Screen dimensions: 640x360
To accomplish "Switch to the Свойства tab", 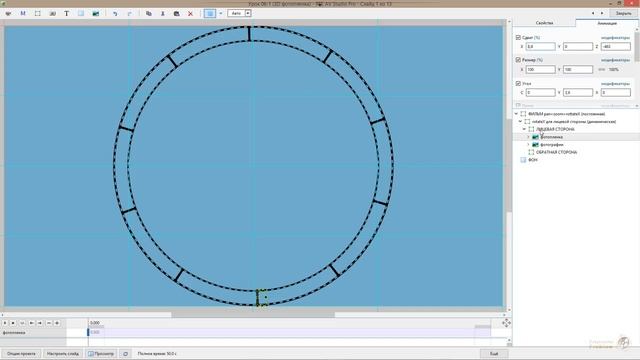I will tap(544, 23).
